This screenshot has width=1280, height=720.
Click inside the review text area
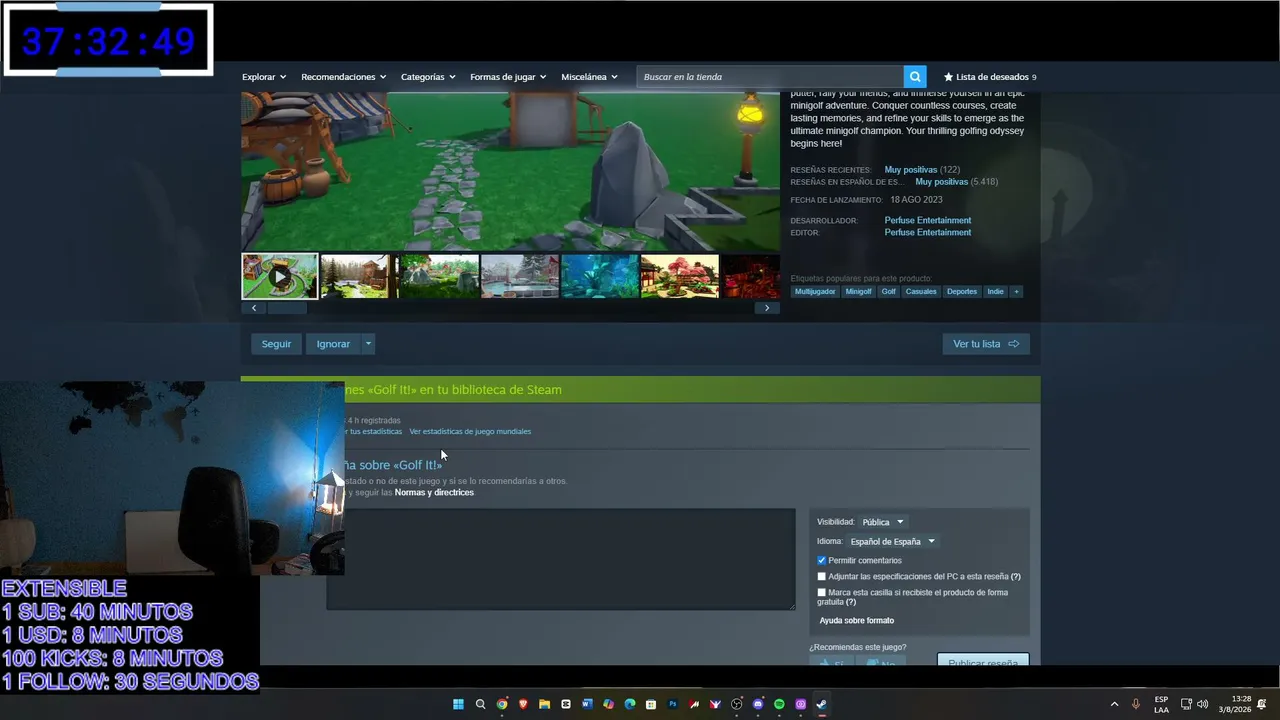click(x=561, y=559)
